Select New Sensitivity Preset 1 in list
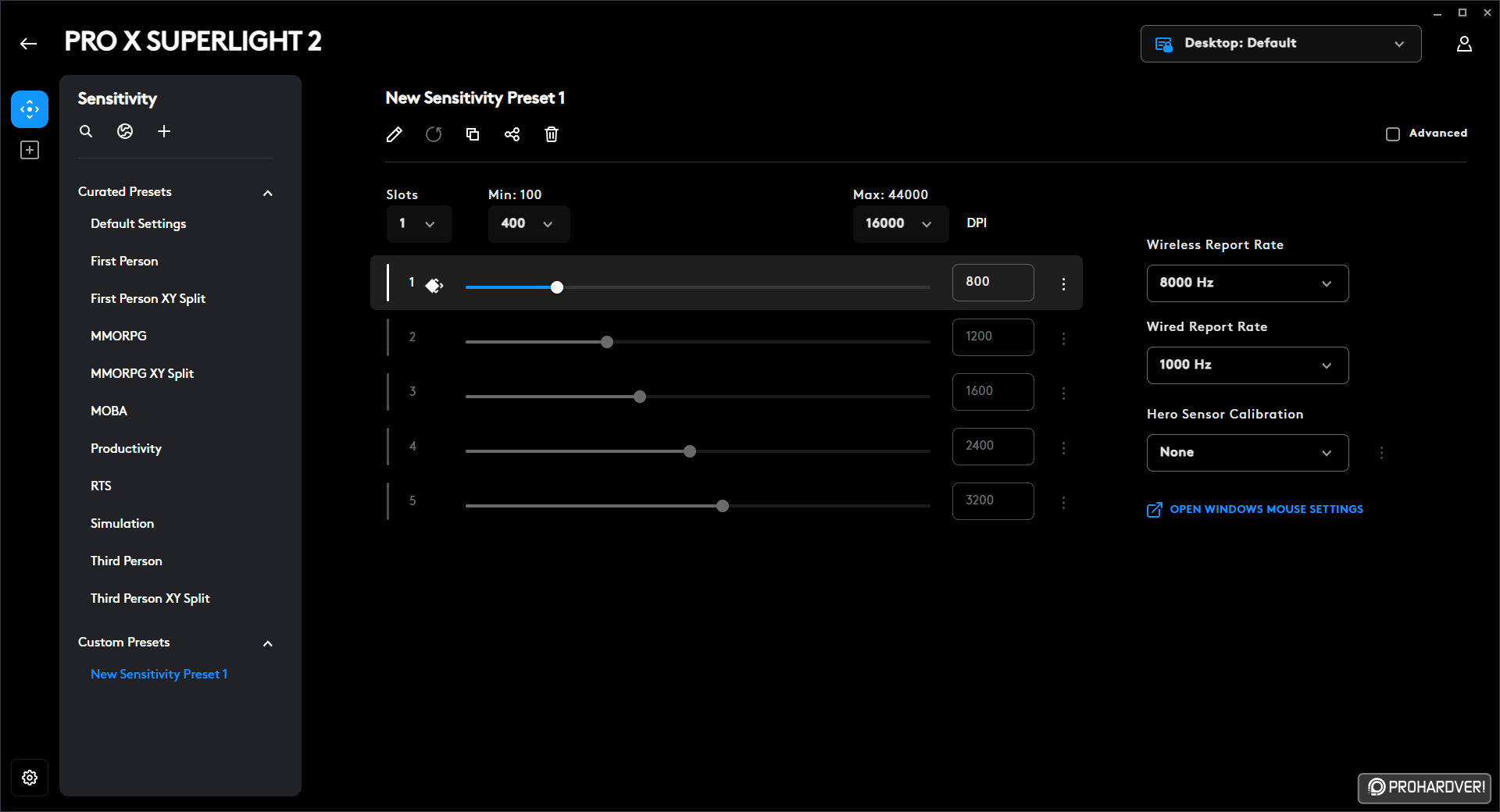The image size is (1500, 812). click(x=159, y=675)
